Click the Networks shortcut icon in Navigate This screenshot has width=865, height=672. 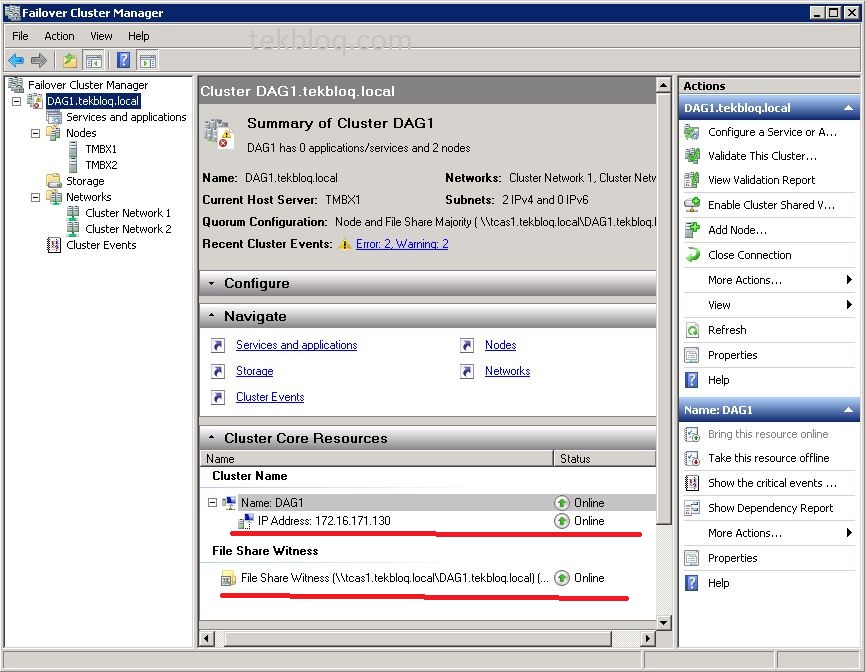click(x=467, y=371)
